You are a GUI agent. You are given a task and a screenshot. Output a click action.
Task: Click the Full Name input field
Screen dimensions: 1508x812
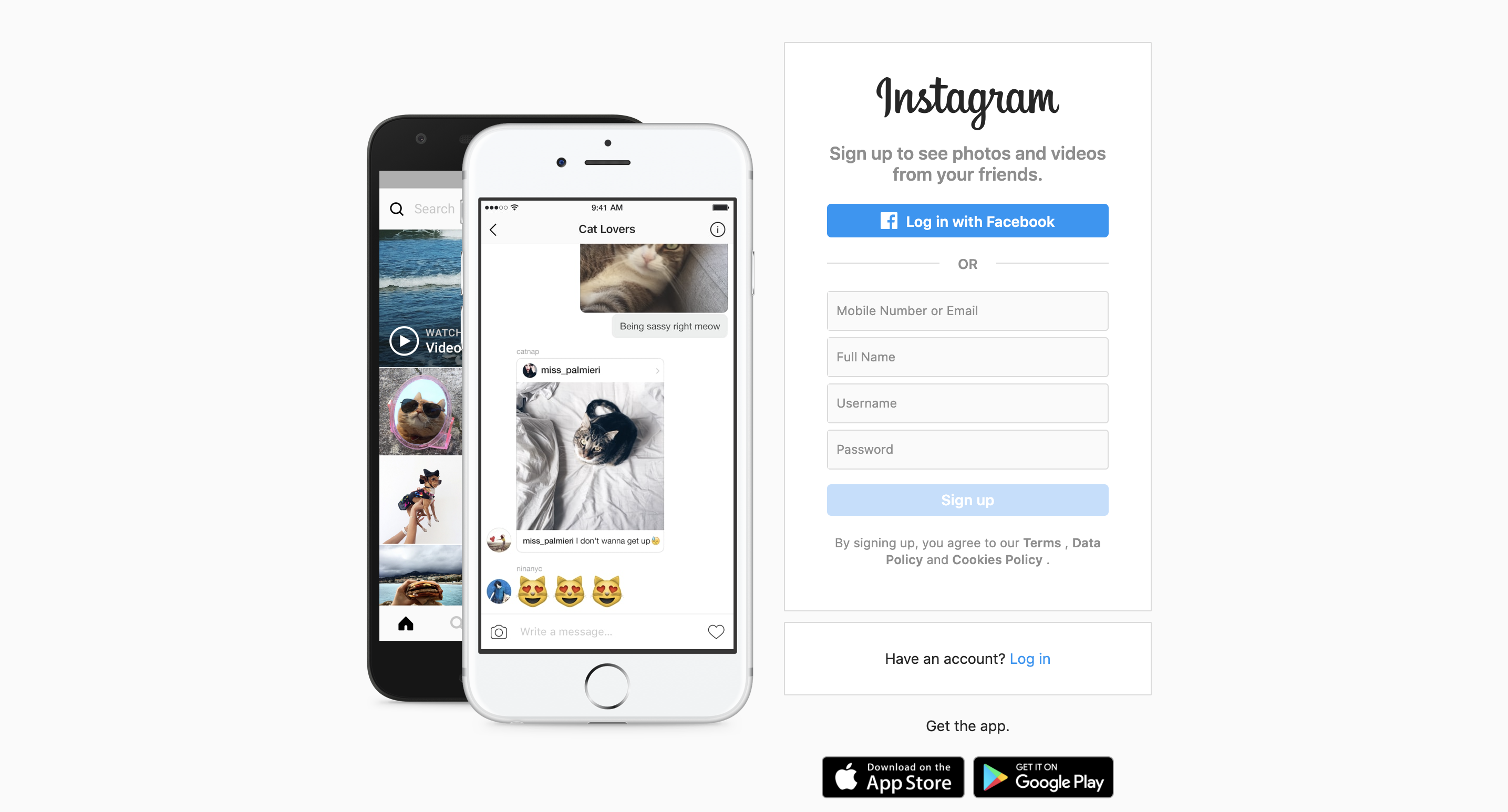click(967, 356)
